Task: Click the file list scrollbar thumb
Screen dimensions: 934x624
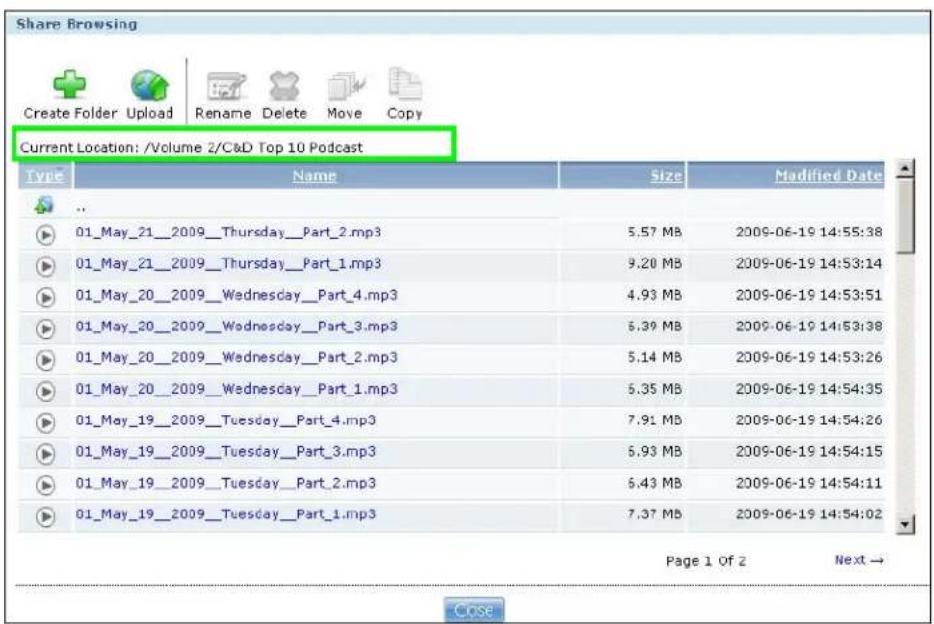Action: click(905, 217)
